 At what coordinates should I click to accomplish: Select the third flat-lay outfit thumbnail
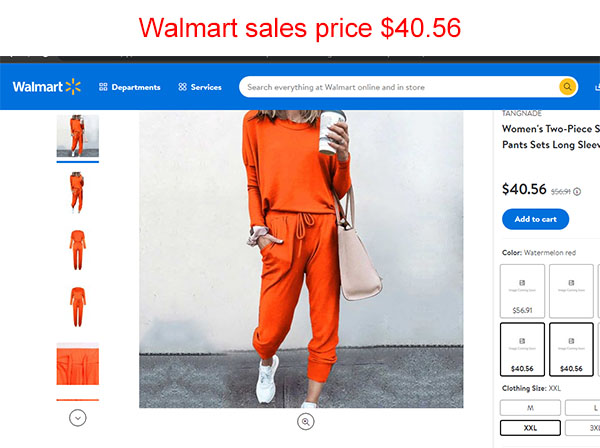coord(78,250)
